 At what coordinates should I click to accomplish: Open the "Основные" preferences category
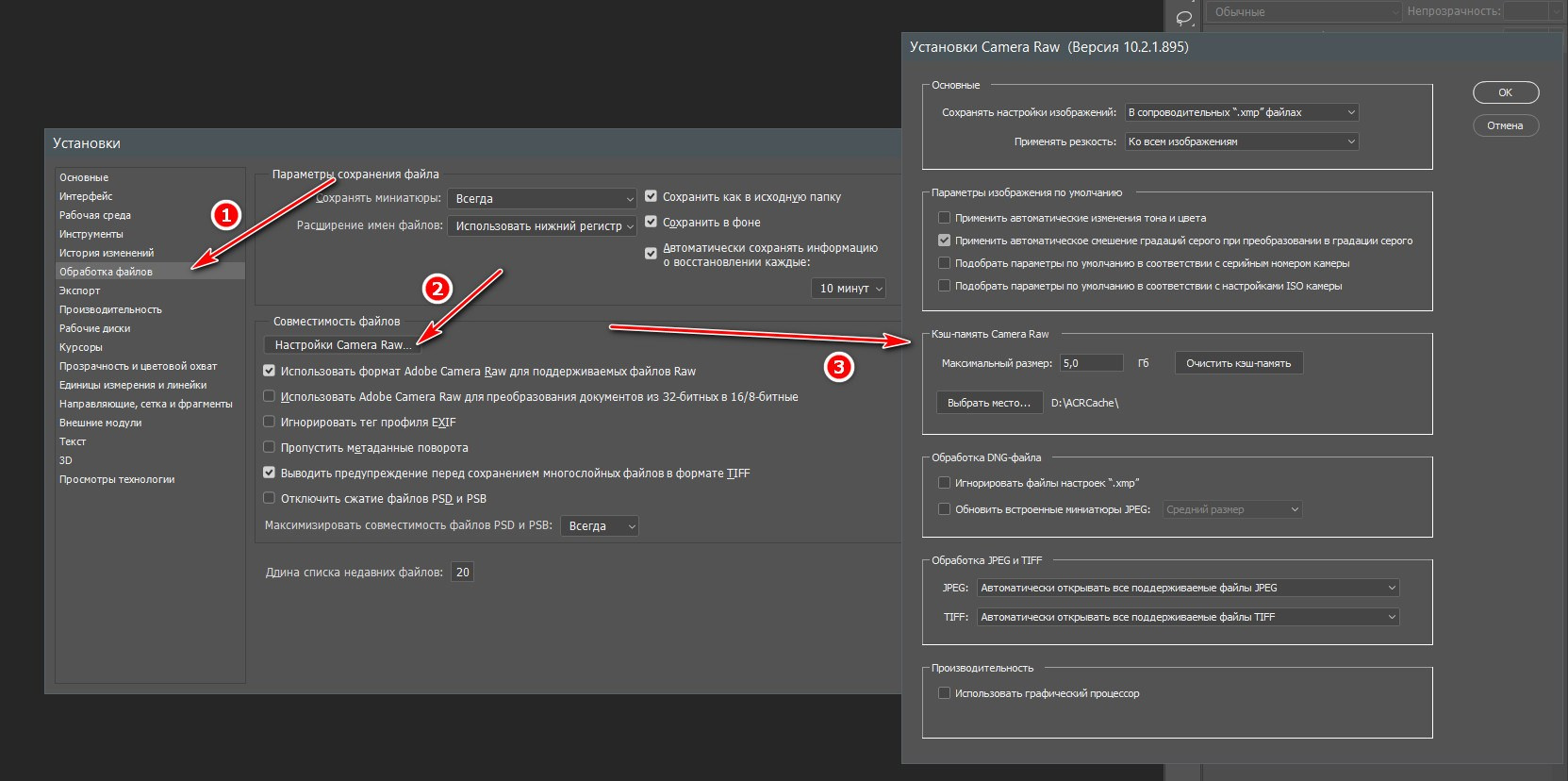coord(84,177)
